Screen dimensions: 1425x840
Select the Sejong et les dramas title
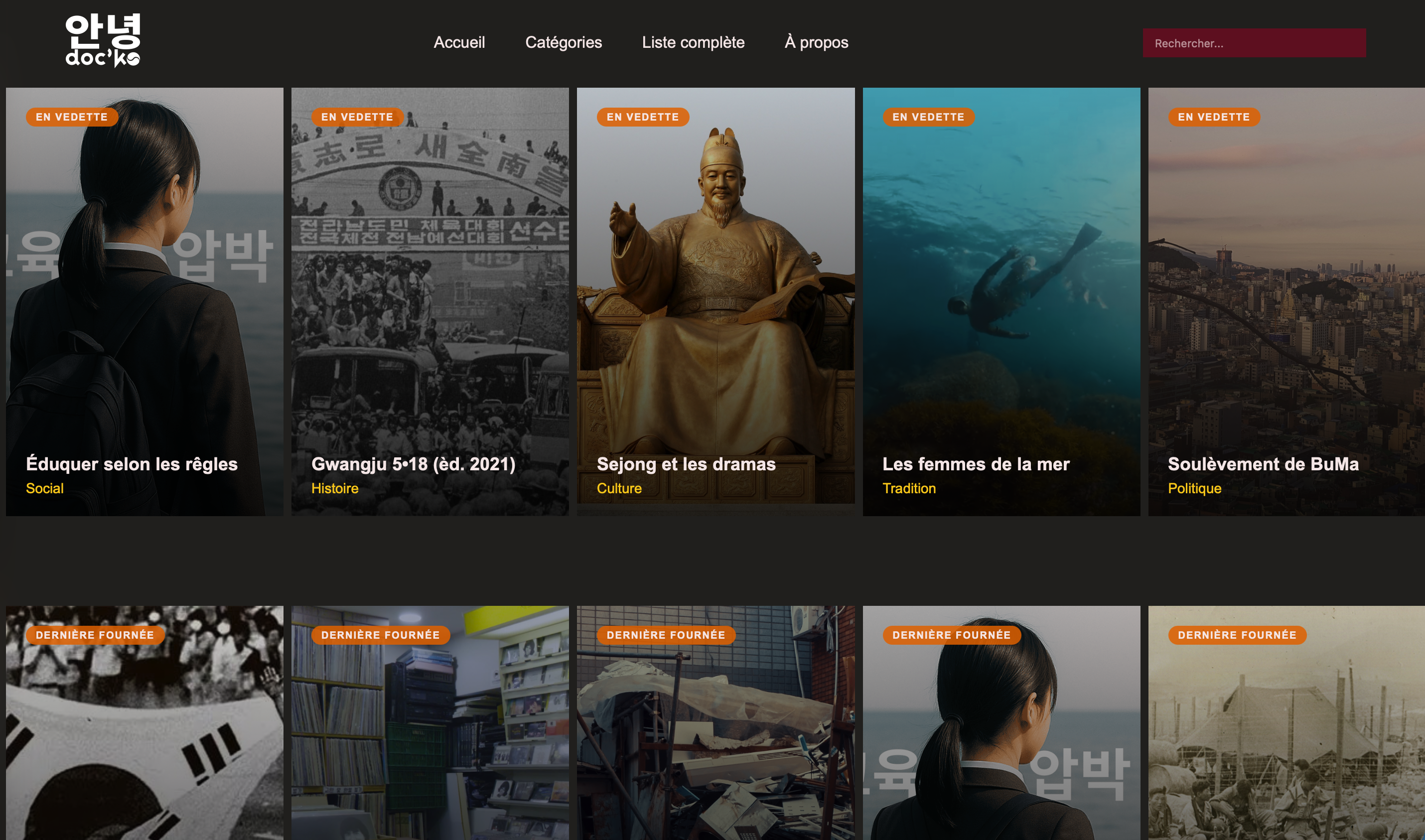686,464
